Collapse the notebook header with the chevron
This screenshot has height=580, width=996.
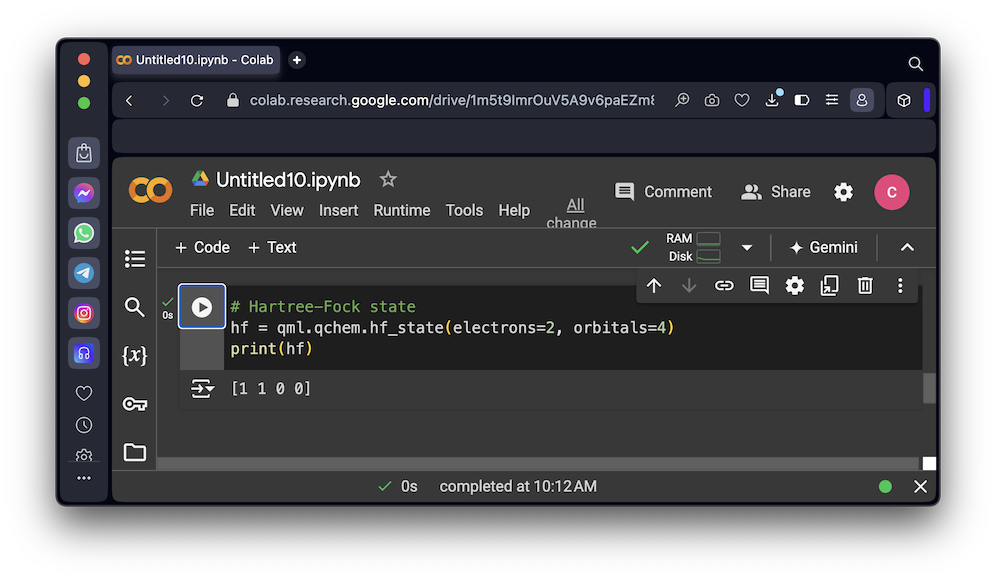pos(907,248)
